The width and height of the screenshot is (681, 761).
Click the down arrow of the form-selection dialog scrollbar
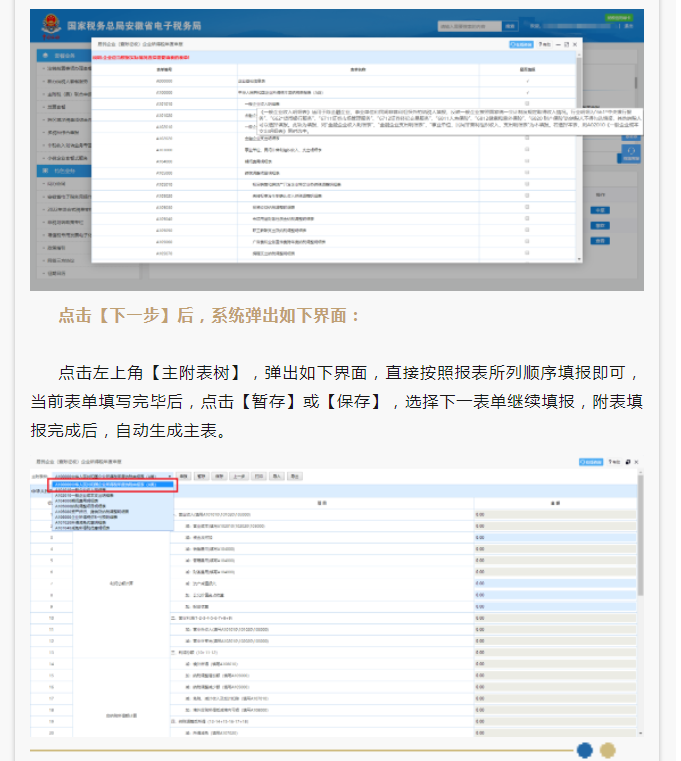pyautogui.click(x=579, y=260)
